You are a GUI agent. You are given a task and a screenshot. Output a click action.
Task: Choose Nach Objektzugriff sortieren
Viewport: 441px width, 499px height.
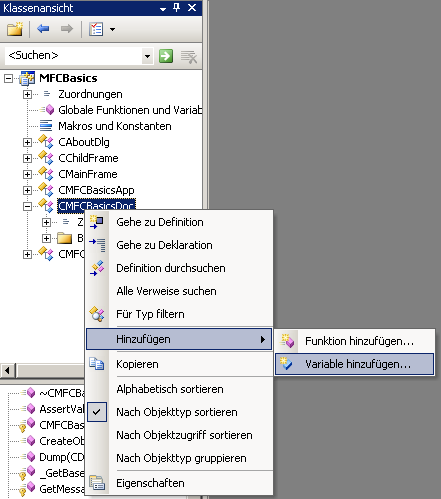[x=179, y=435]
